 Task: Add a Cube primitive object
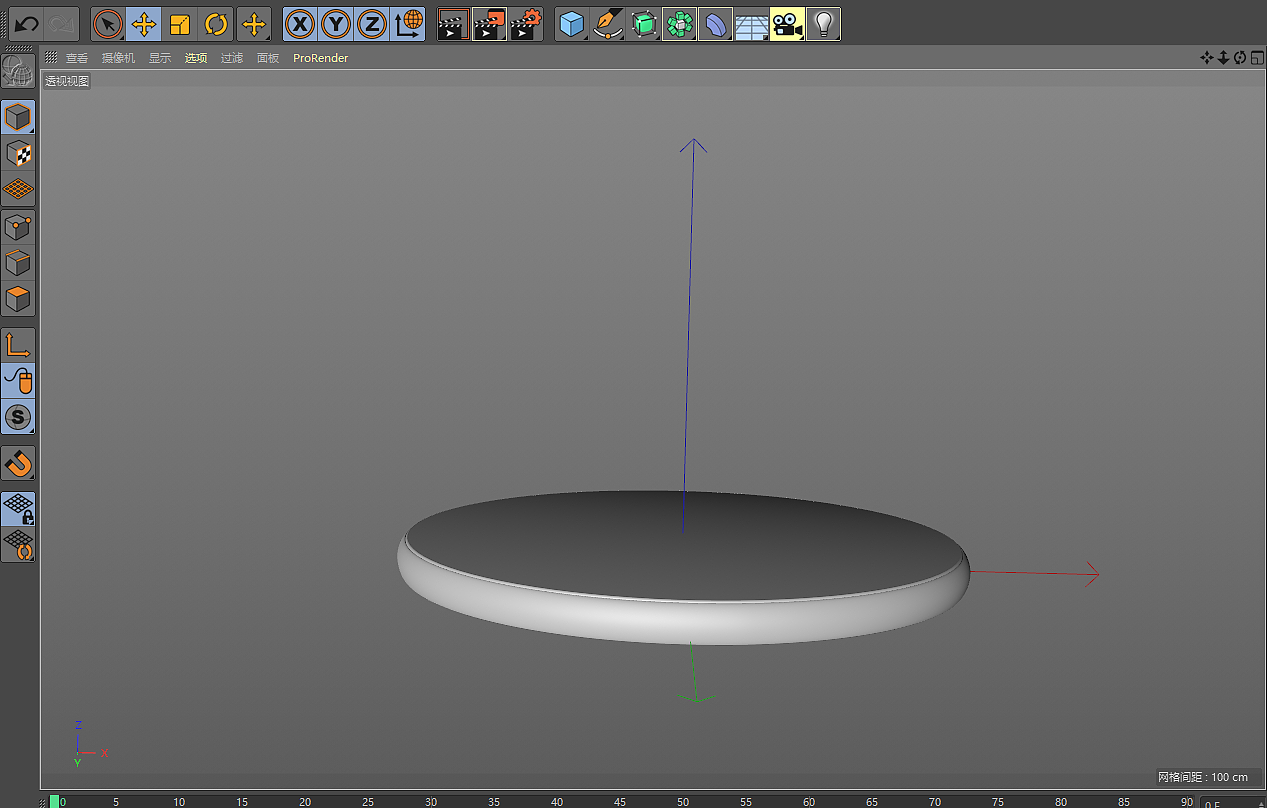click(572, 24)
